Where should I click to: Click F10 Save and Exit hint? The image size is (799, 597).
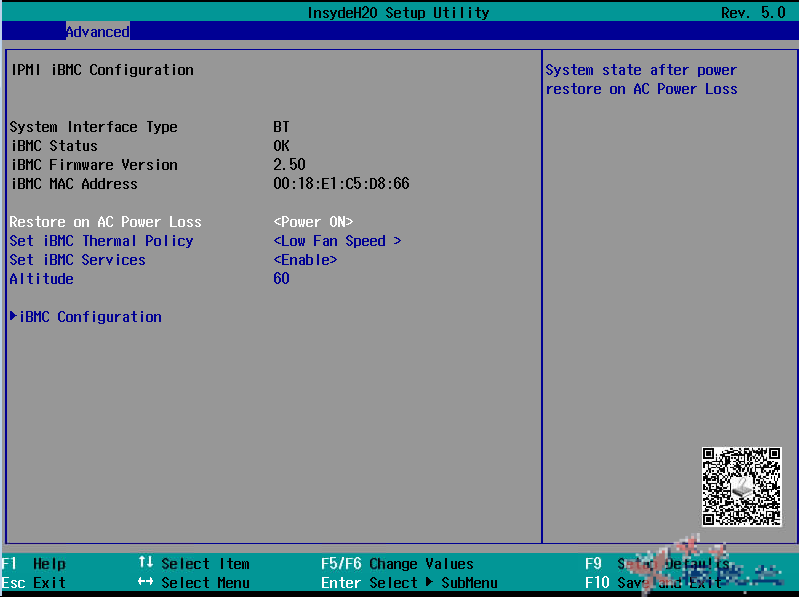[x=653, y=583]
